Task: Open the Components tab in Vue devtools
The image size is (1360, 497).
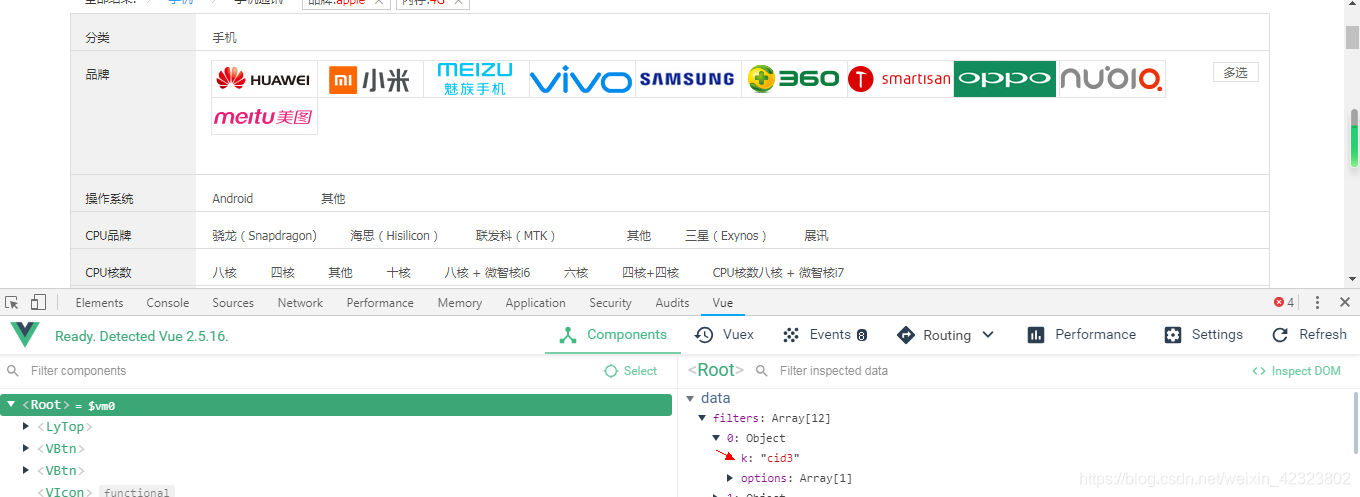Action: point(613,335)
